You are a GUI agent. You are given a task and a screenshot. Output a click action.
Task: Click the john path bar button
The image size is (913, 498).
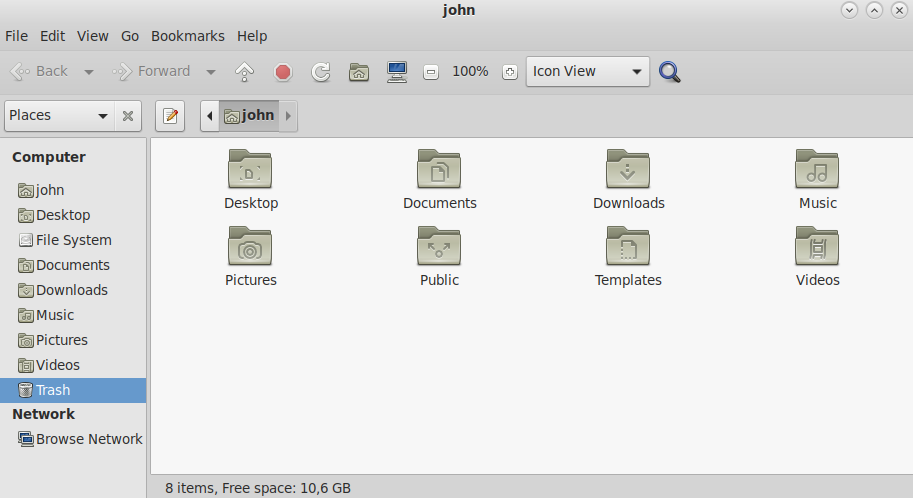[249, 116]
